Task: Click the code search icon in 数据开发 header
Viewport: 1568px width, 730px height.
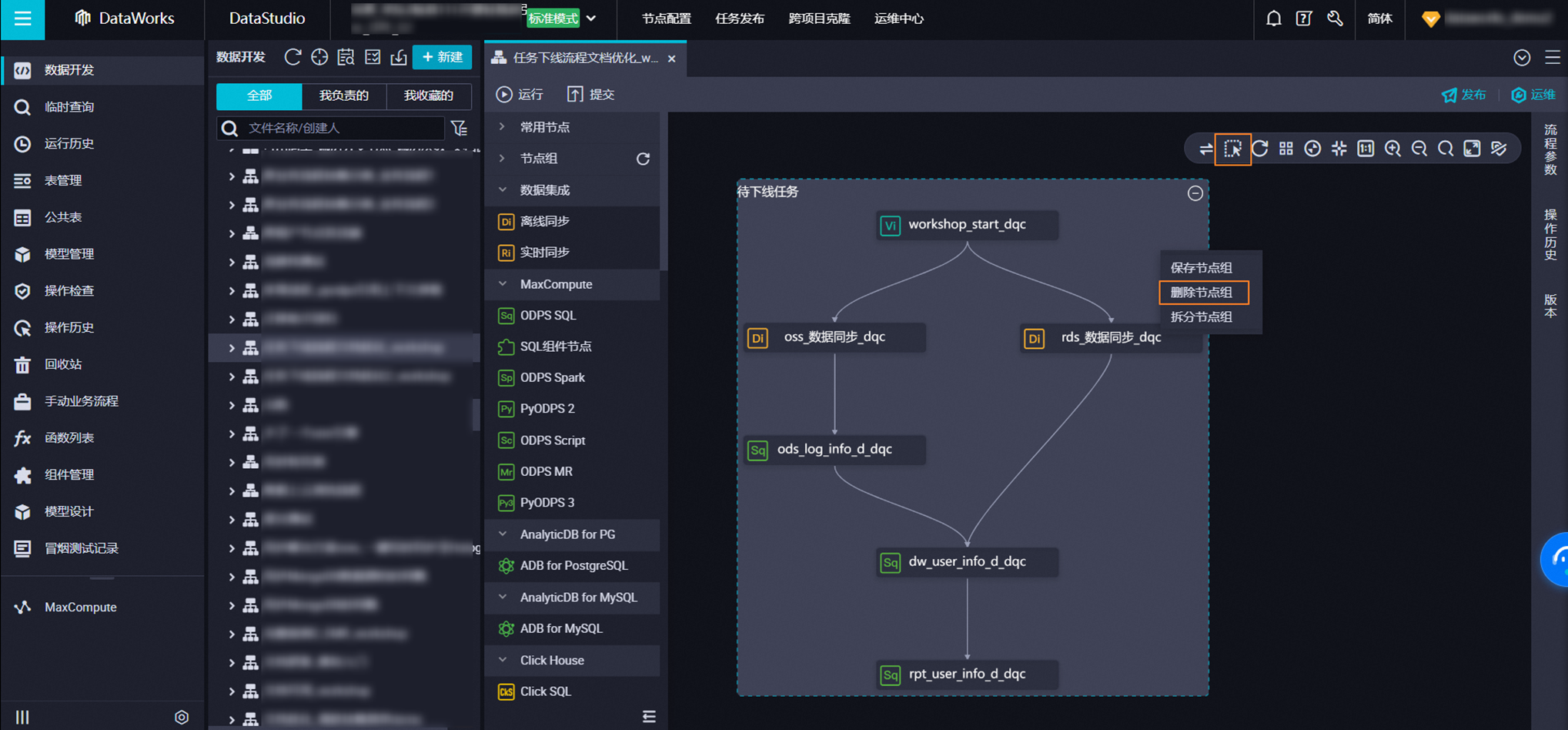Action: tap(346, 58)
